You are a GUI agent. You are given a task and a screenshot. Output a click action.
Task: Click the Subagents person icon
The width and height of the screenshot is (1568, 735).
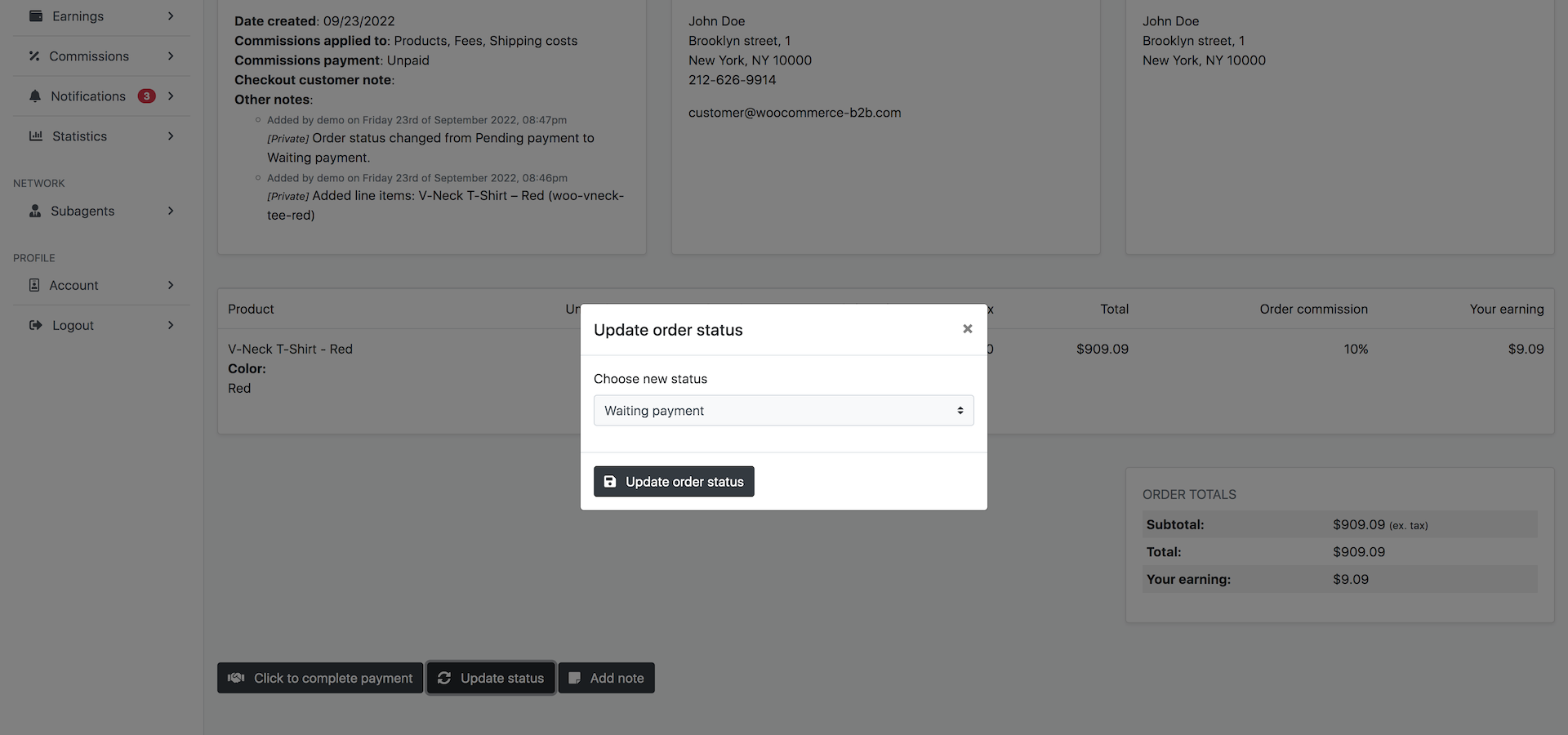[35, 211]
